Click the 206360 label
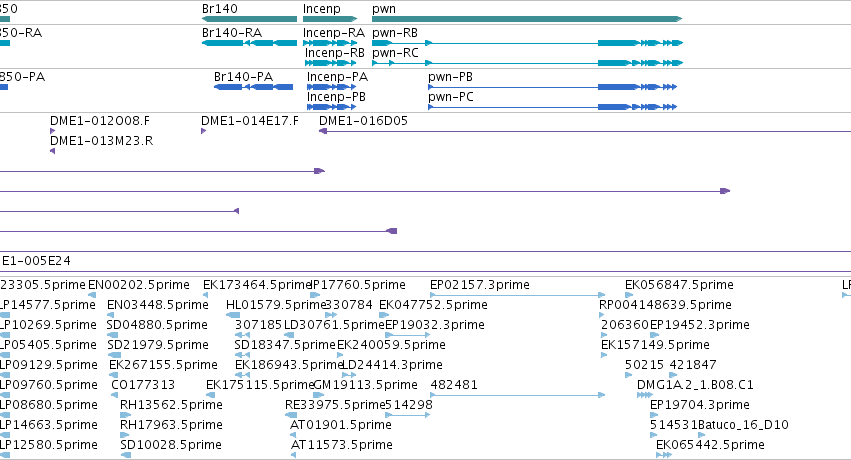The height and width of the screenshot is (460, 851). click(x=625, y=325)
